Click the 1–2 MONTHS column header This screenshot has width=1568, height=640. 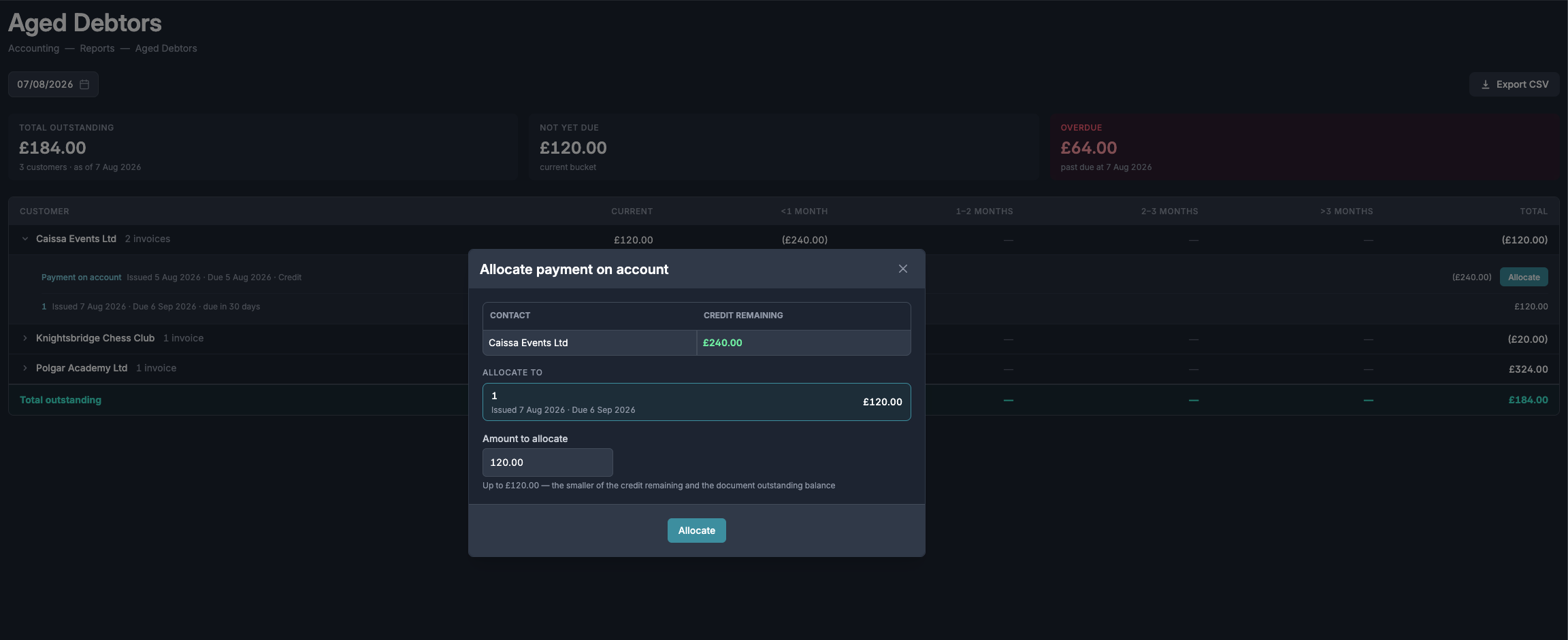click(984, 212)
